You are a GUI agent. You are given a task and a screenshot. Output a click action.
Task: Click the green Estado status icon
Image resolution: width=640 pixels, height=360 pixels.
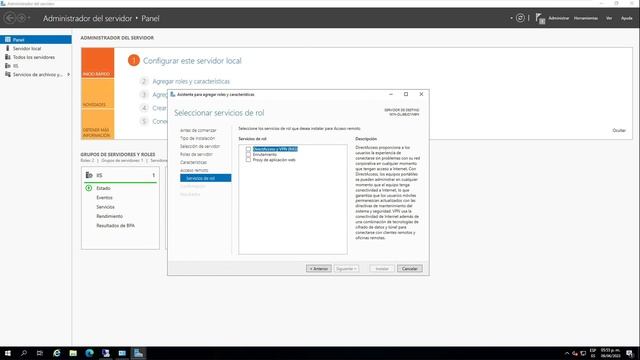point(89,188)
